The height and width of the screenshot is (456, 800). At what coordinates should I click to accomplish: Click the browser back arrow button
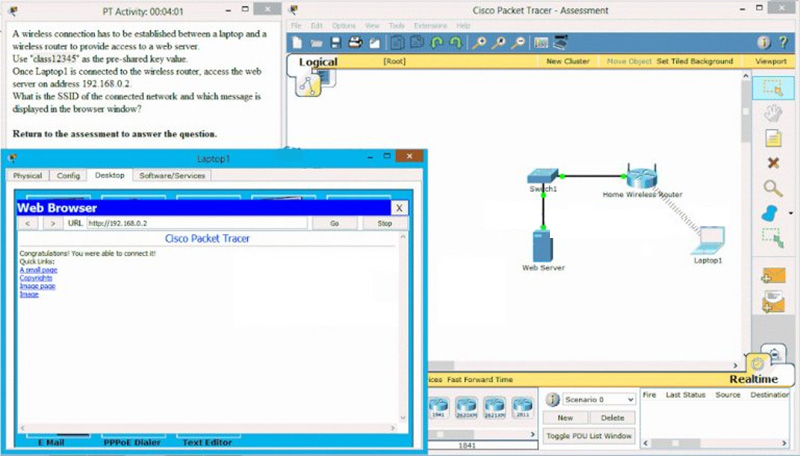click(28, 223)
